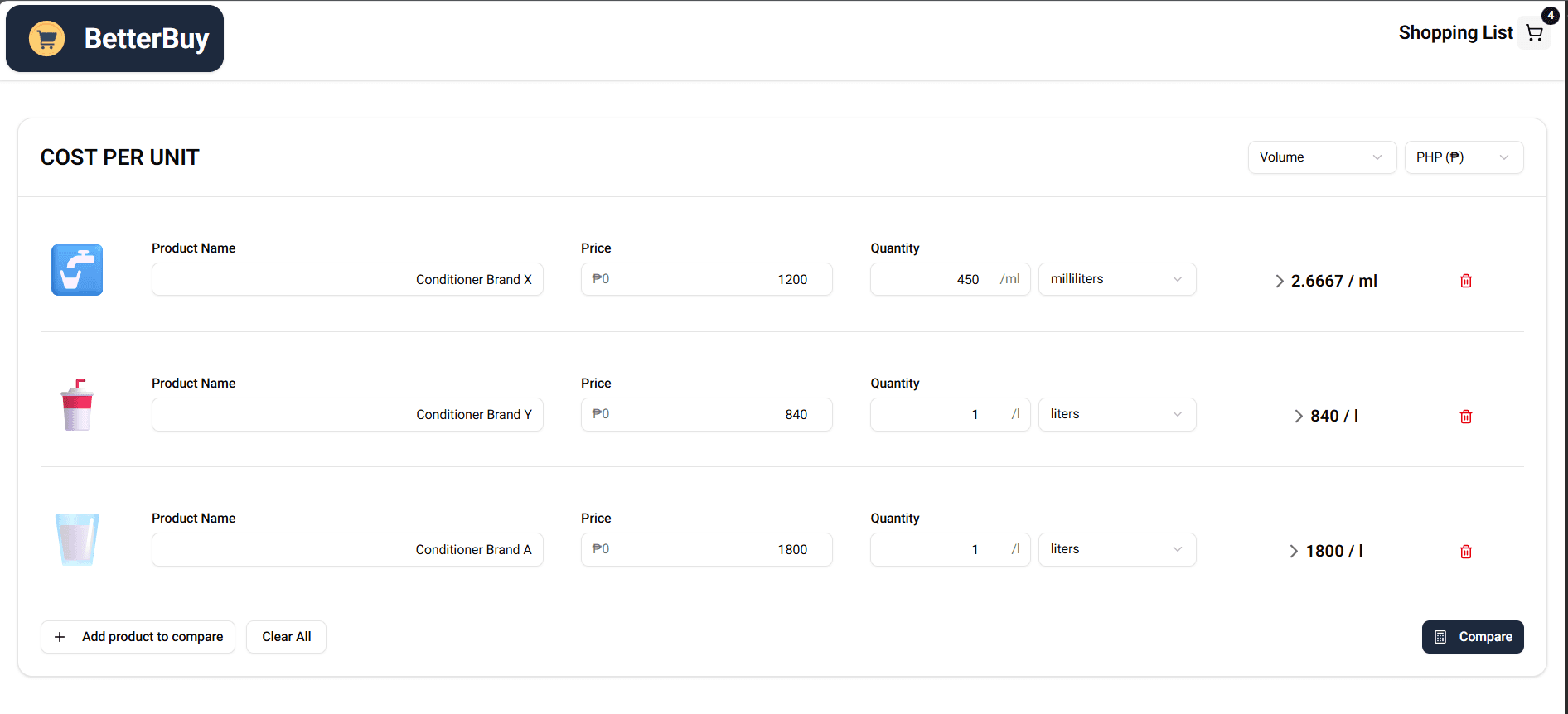
Task: Open the Shopping List cart icon
Action: pyautogui.click(x=1534, y=33)
